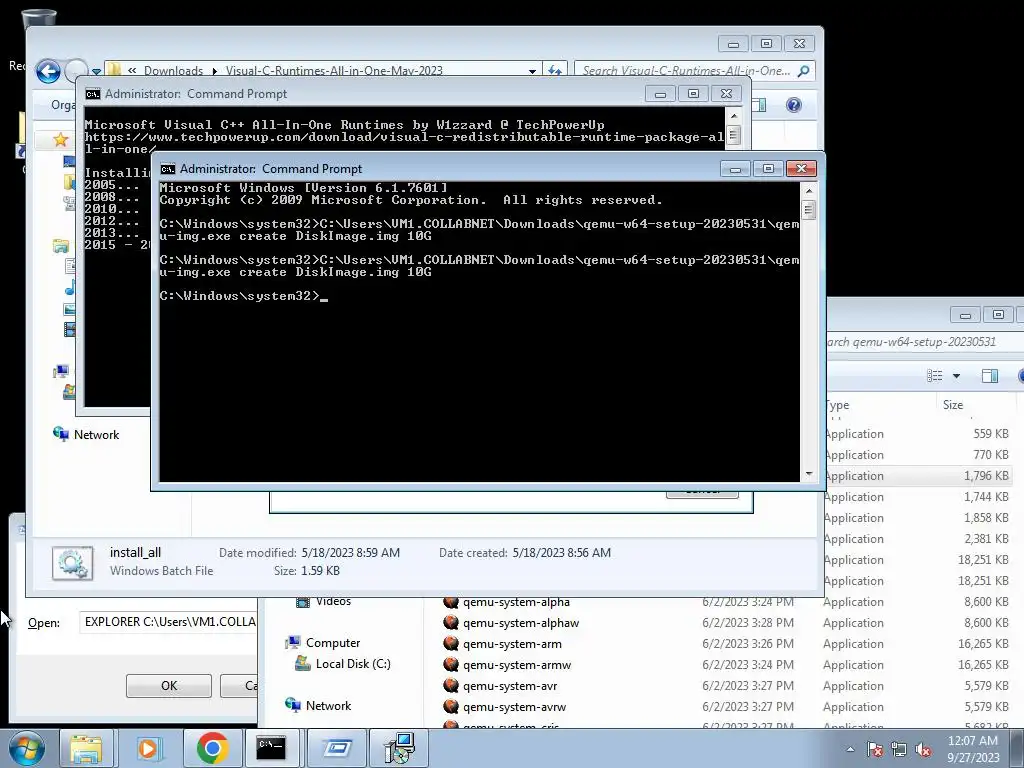Open the muted volume tray icon
The width and height of the screenshot is (1024, 768).
point(923,749)
